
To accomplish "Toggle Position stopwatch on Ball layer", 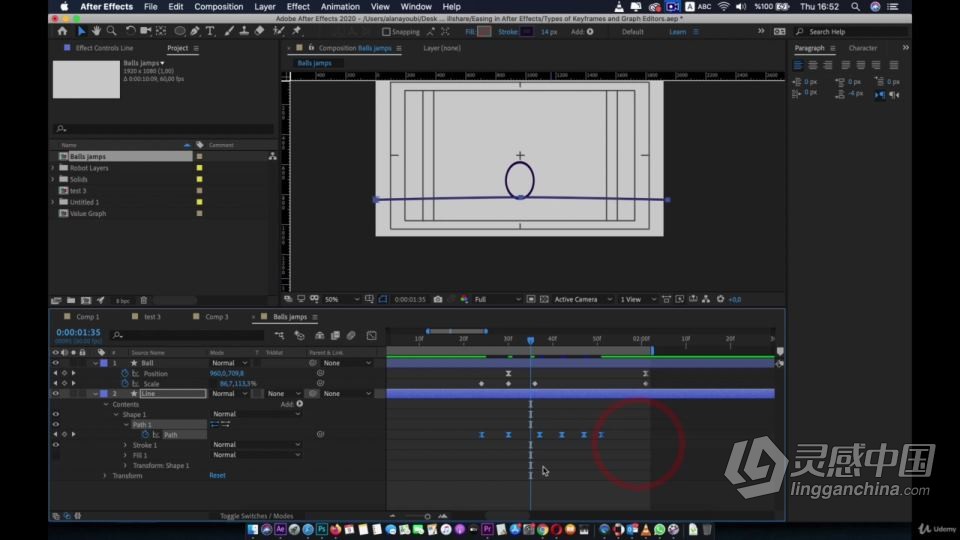I will pos(125,373).
